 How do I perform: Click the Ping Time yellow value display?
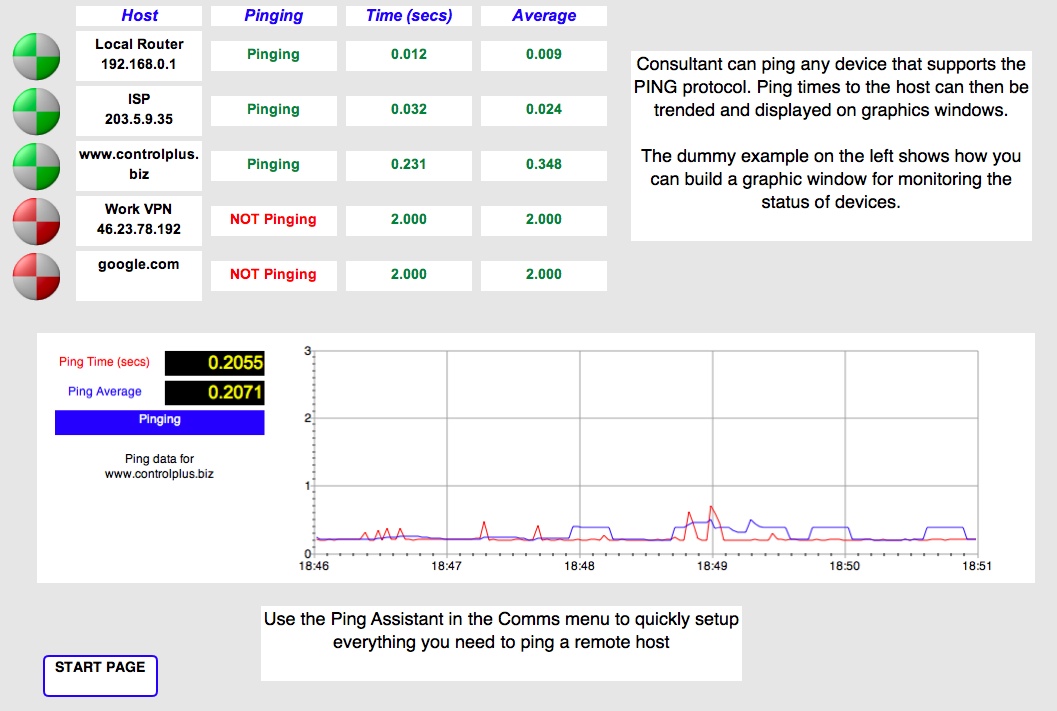pyautogui.click(x=214, y=364)
